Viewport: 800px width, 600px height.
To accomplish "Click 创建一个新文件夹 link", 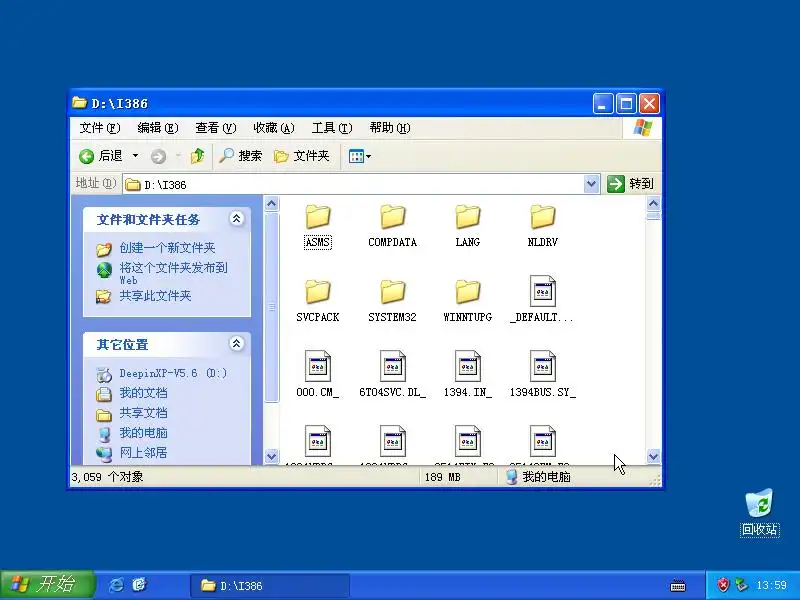I will [x=167, y=248].
